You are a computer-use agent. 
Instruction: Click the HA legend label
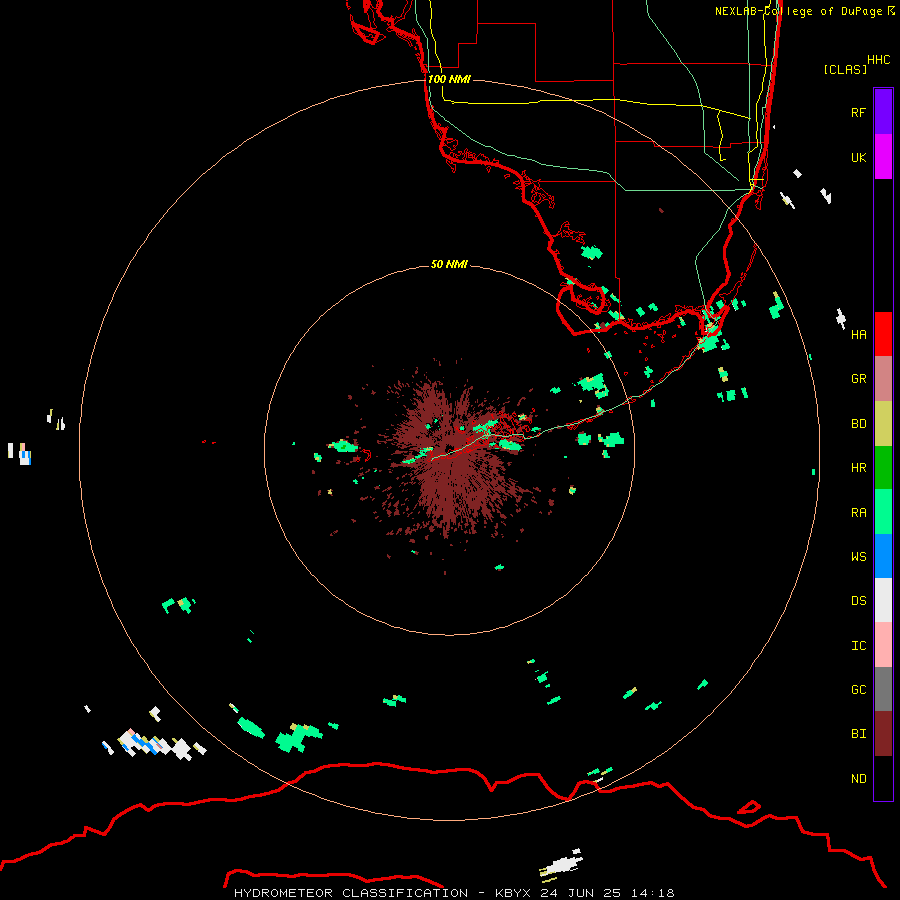[x=858, y=334]
